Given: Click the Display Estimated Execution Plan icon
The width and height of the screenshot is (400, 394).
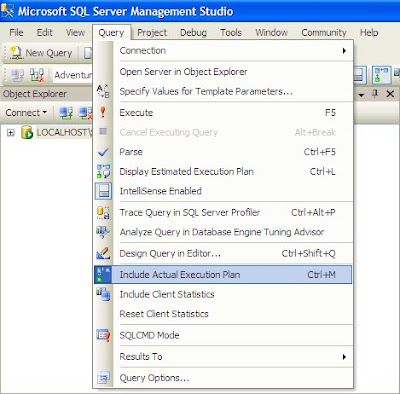Looking at the screenshot, I should tap(103, 171).
